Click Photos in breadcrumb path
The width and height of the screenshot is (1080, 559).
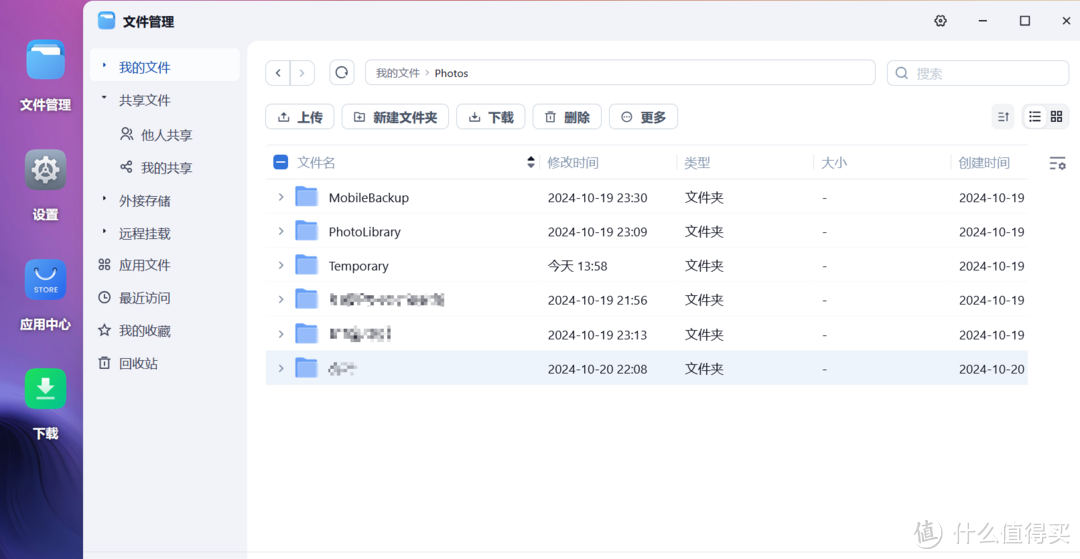pyautogui.click(x=451, y=73)
